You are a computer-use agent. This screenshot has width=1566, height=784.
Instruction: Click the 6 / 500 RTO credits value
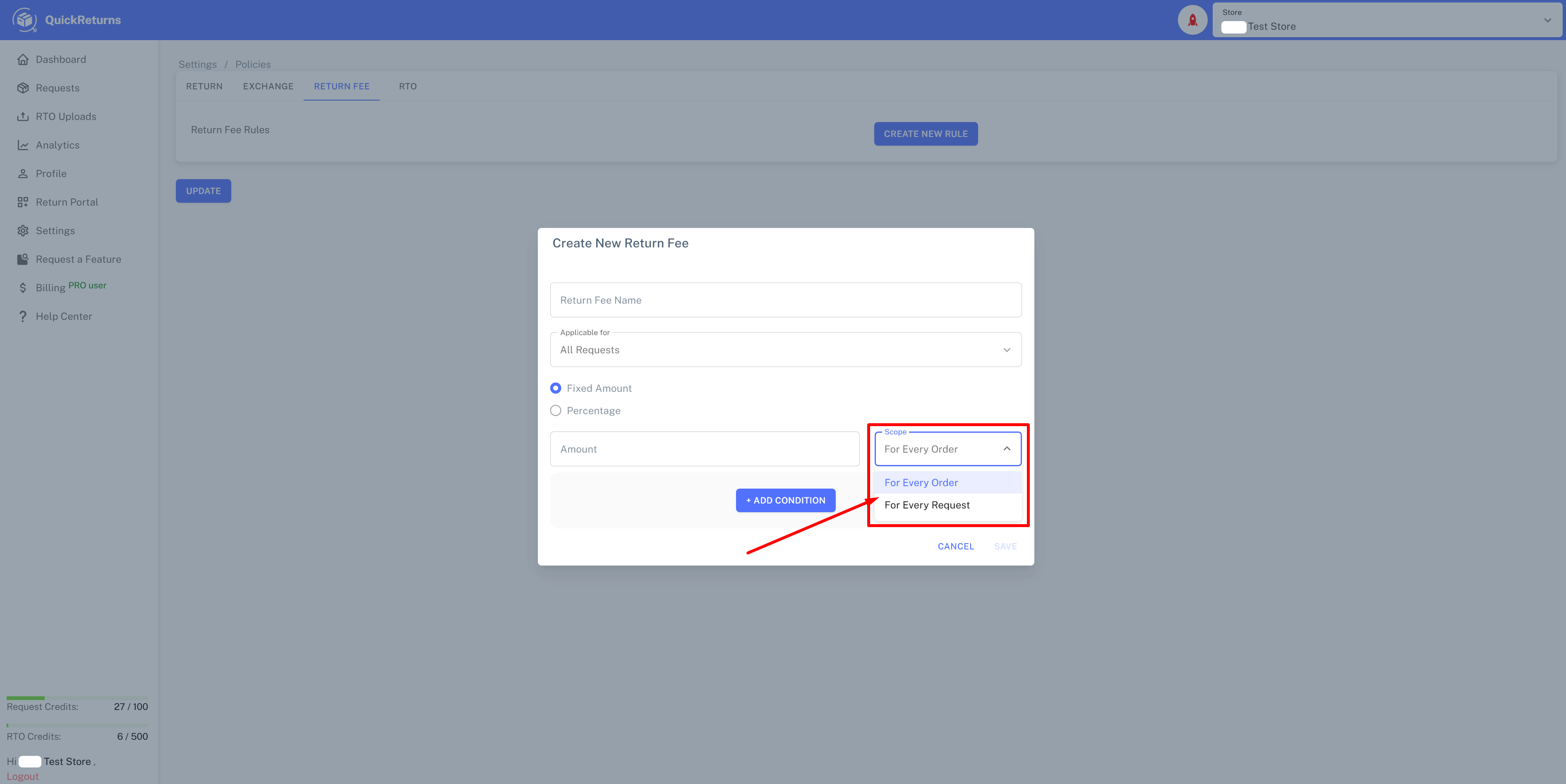[x=132, y=736]
